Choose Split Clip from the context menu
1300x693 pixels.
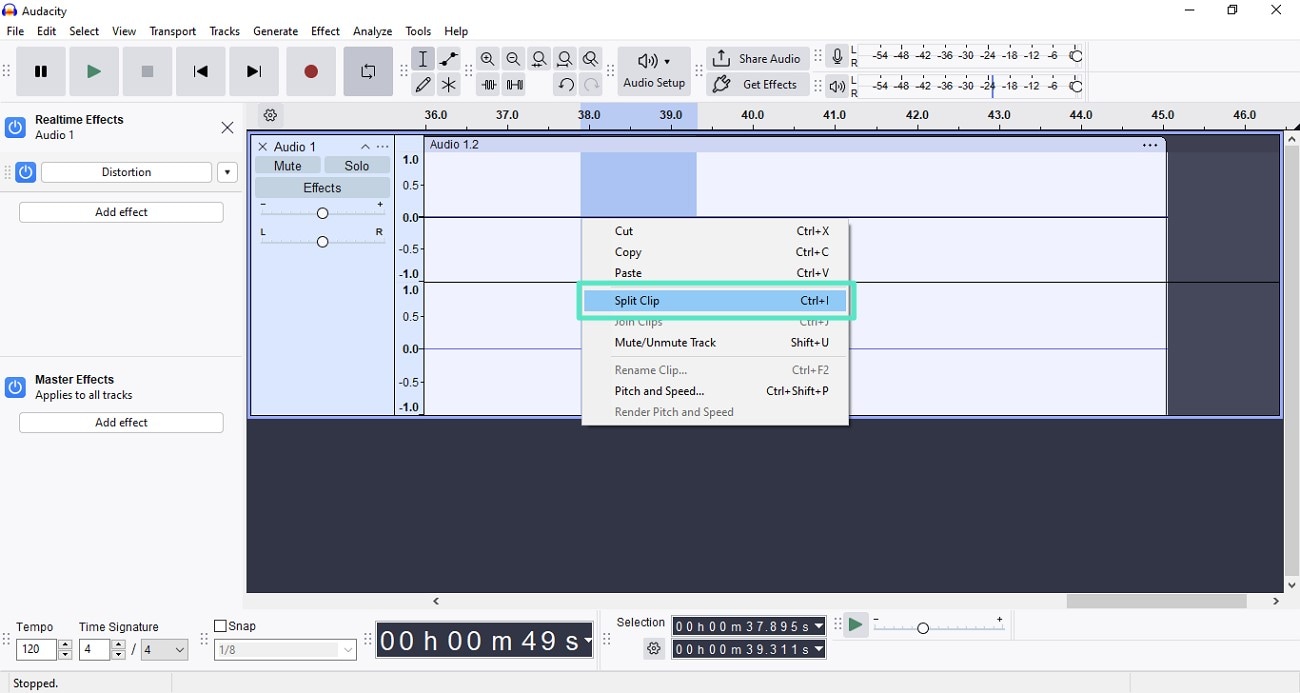coord(716,301)
